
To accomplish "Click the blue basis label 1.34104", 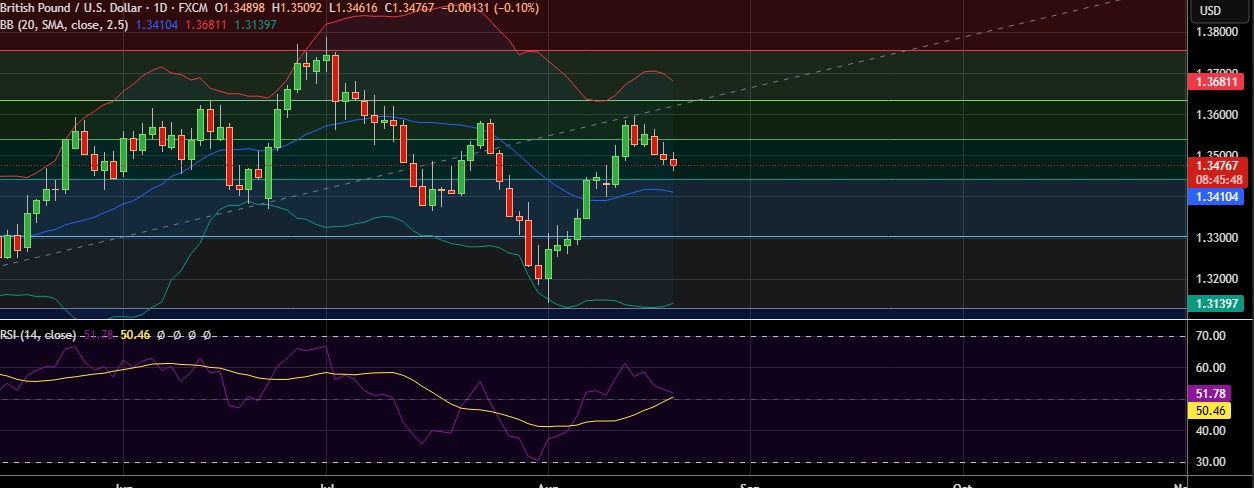I will pyautogui.click(x=1214, y=197).
